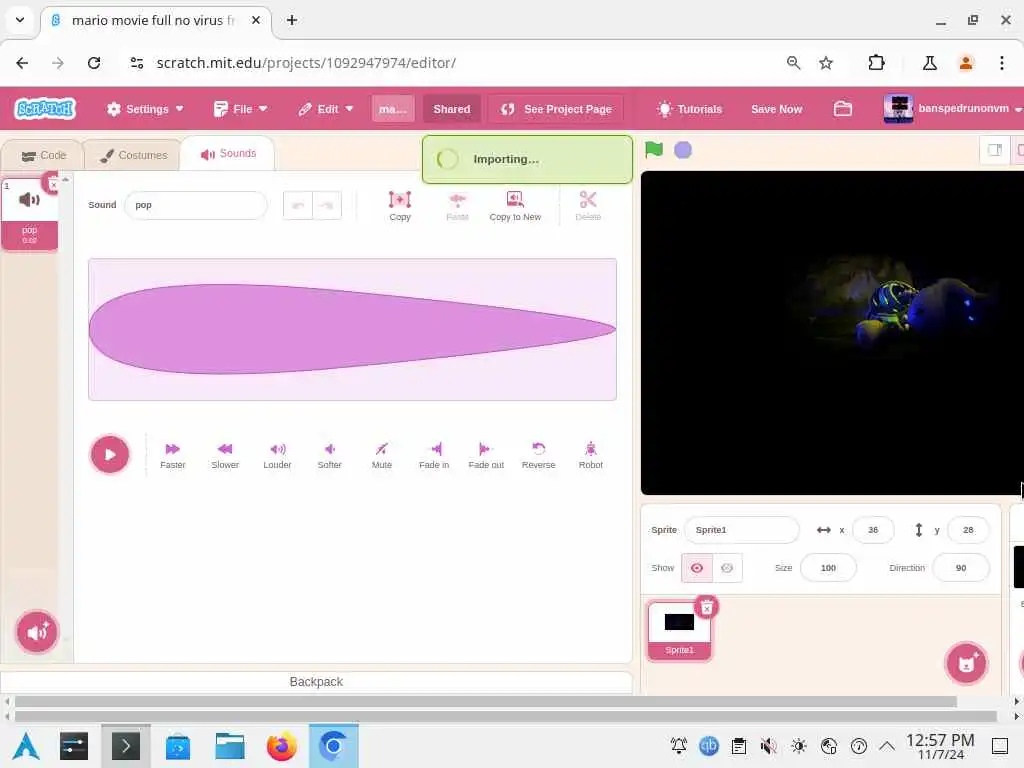Switch to the Costumes tab
This screenshot has width=1024, height=768.
pyautogui.click(x=133, y=155)
